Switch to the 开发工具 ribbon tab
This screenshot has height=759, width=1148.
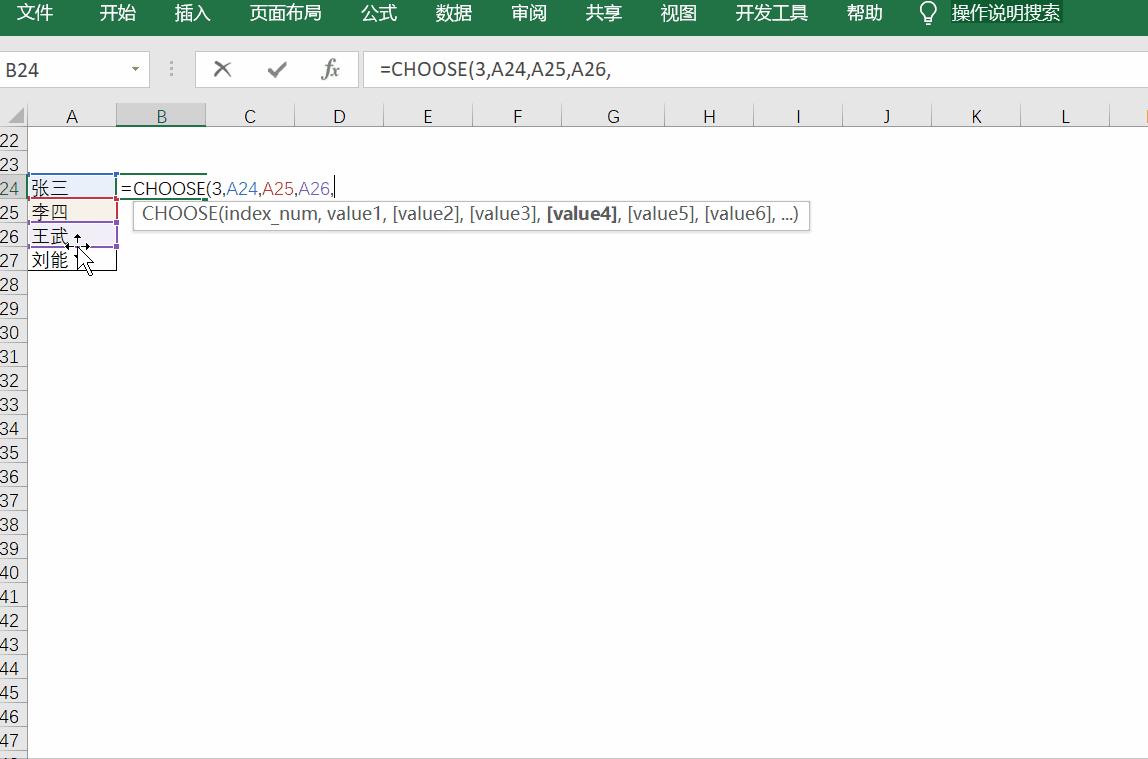(x=771, y=13)
